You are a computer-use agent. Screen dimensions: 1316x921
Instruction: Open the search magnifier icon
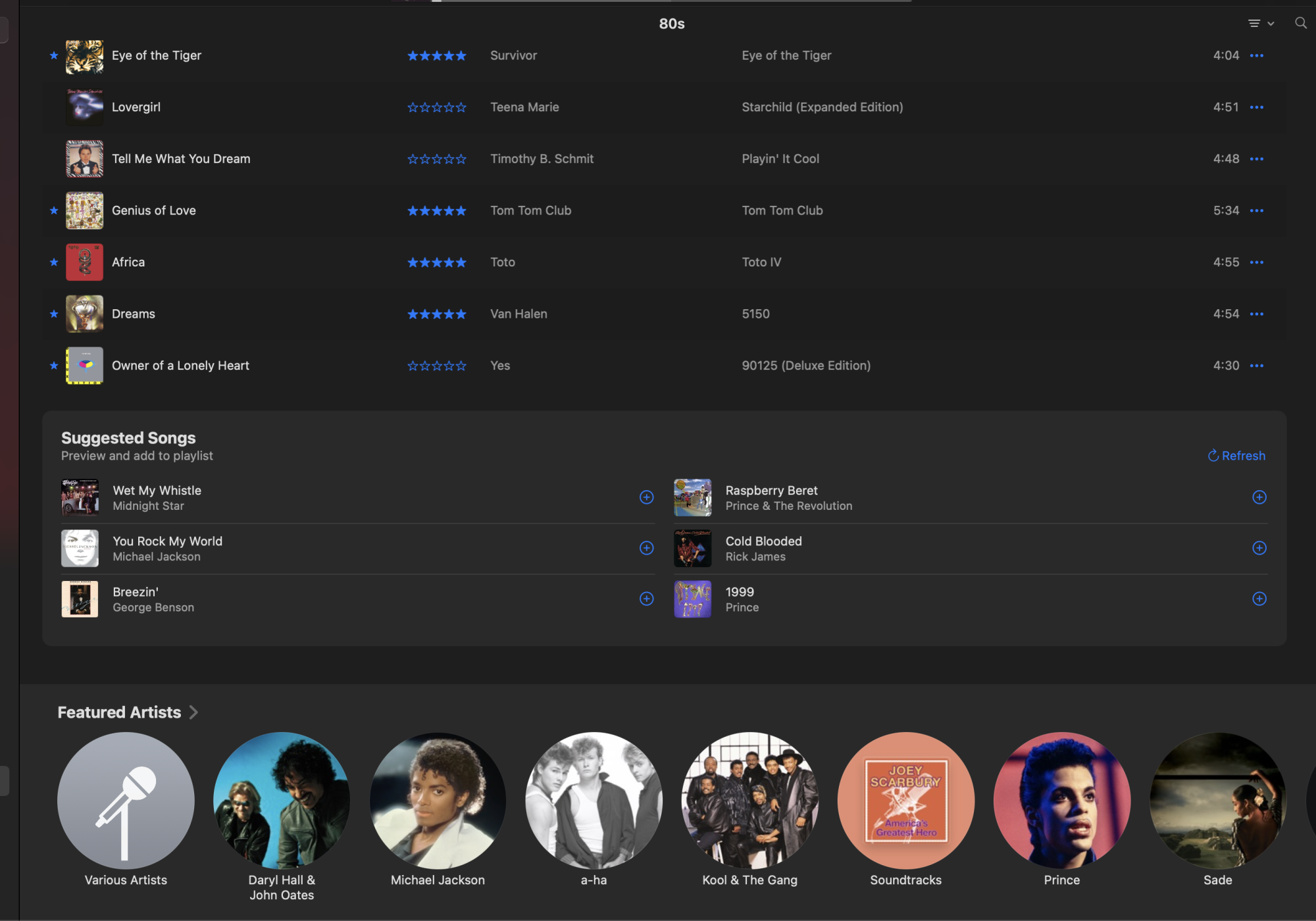point(1300,23)
